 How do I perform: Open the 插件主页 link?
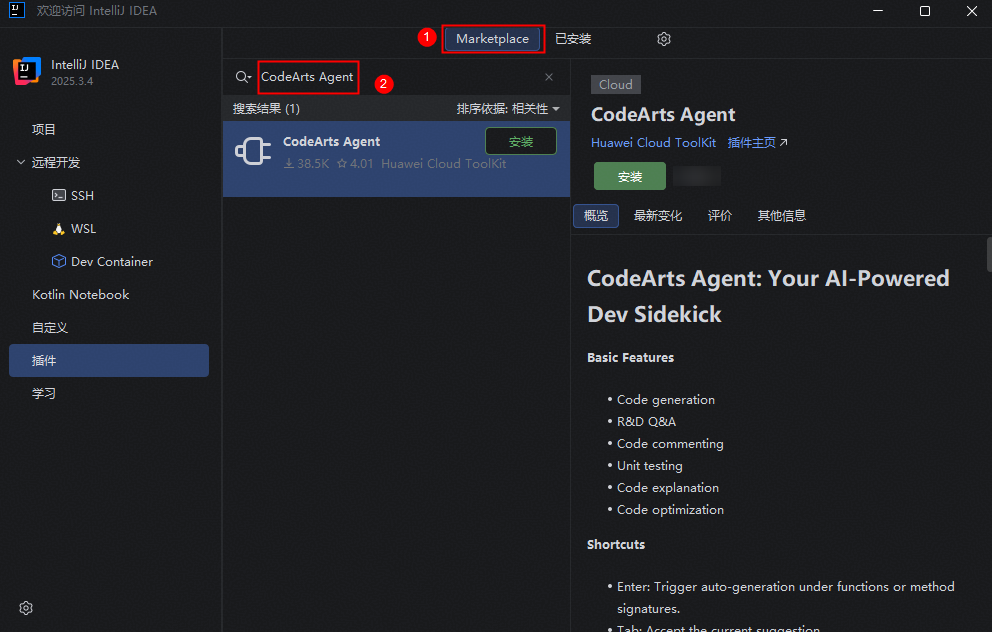coord(757,143)
